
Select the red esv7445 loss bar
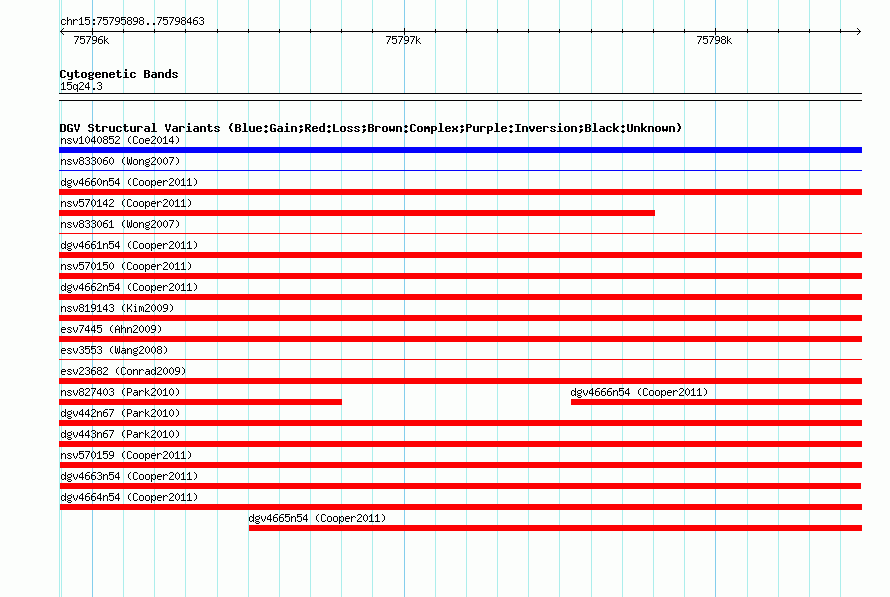click(x=460, y=339)
